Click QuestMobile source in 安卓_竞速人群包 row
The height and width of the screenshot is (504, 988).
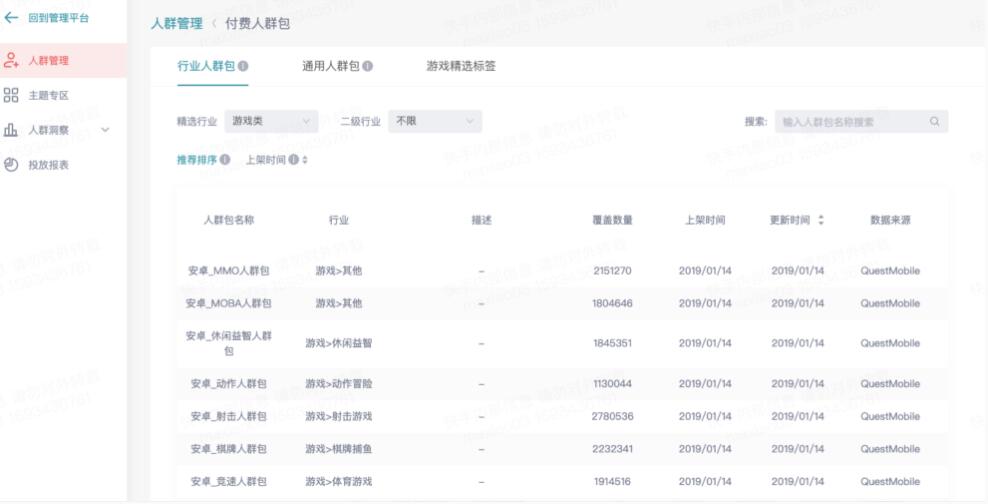click(890, 481)
